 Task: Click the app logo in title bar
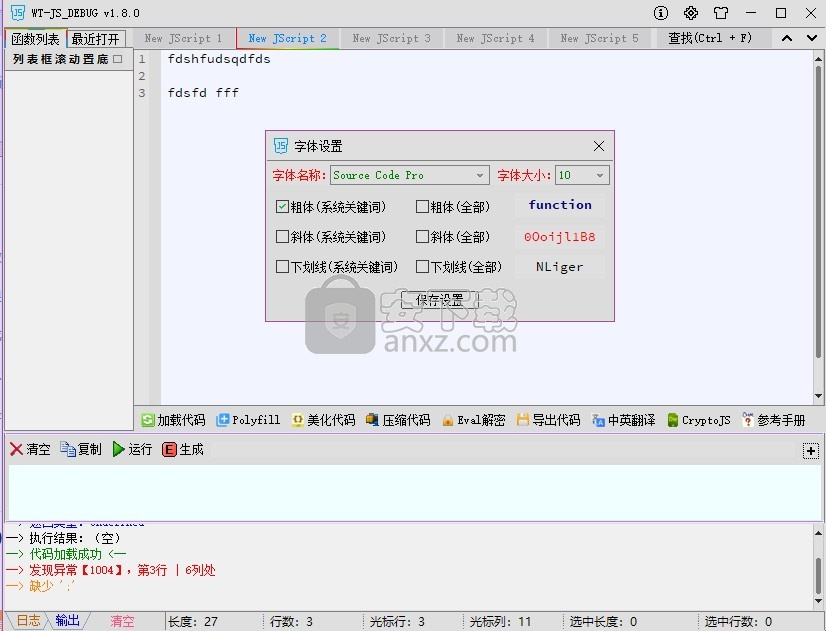click(18, 13)
